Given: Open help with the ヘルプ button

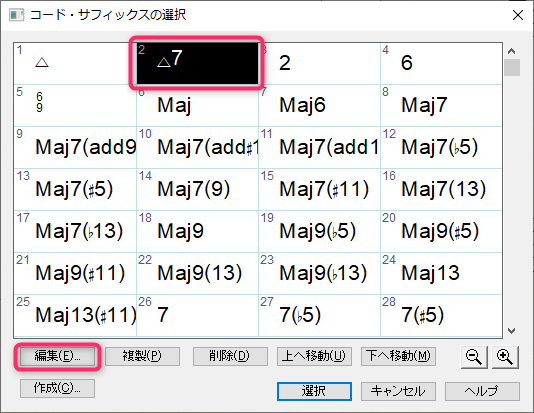Looking at the screenshot, I should pyautogui.click(x=482, y=391).
